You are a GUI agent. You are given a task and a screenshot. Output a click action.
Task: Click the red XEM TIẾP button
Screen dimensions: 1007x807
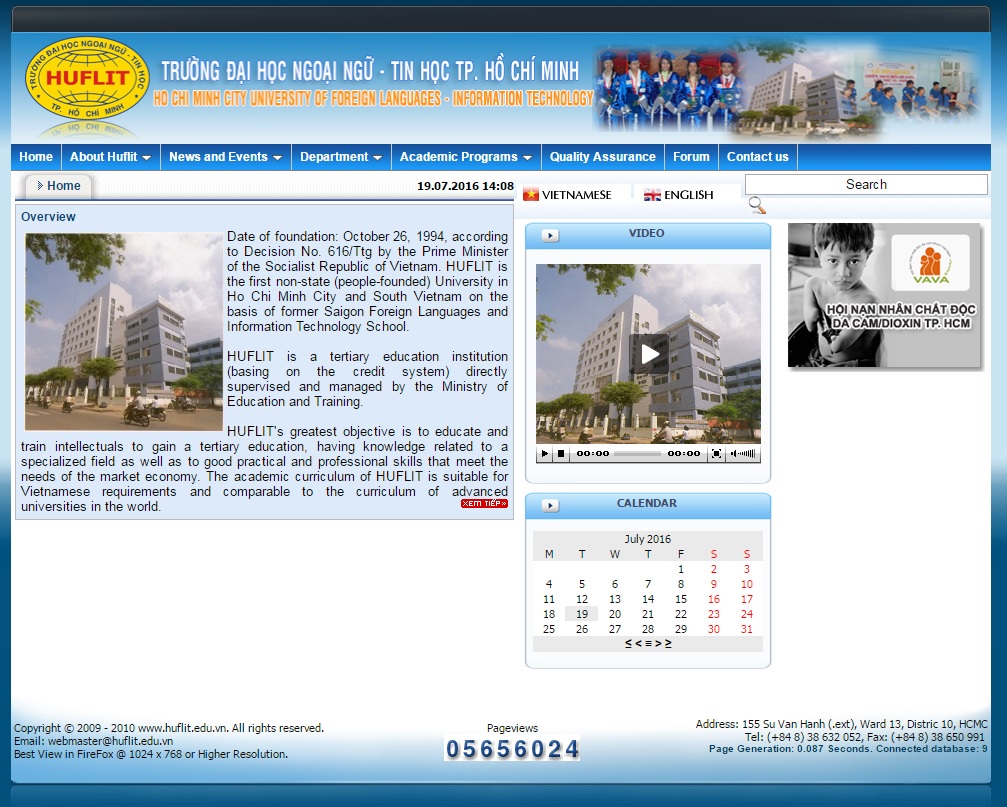(484, 503)
